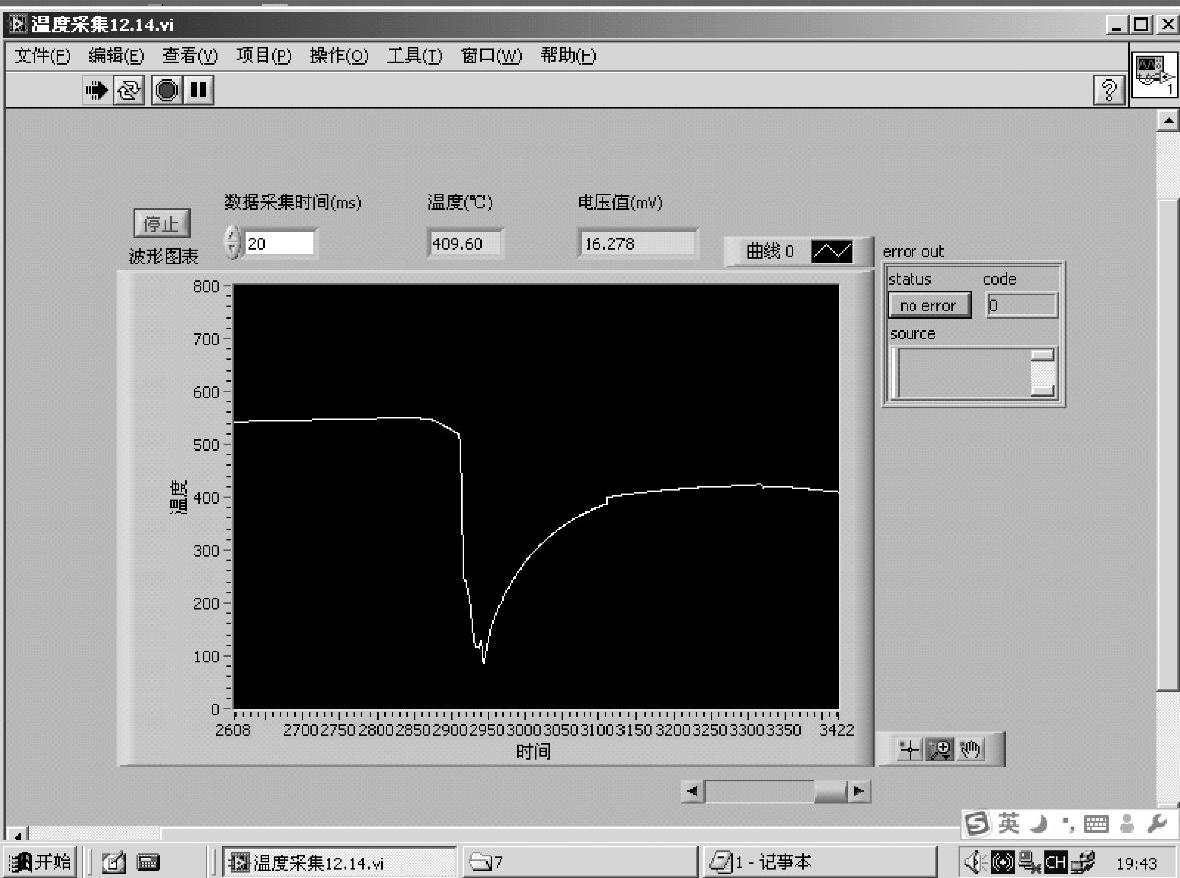Viewport: 1180px width, 878px height.
Task: Open the 文件(F) menu
Action: point(42,56)
